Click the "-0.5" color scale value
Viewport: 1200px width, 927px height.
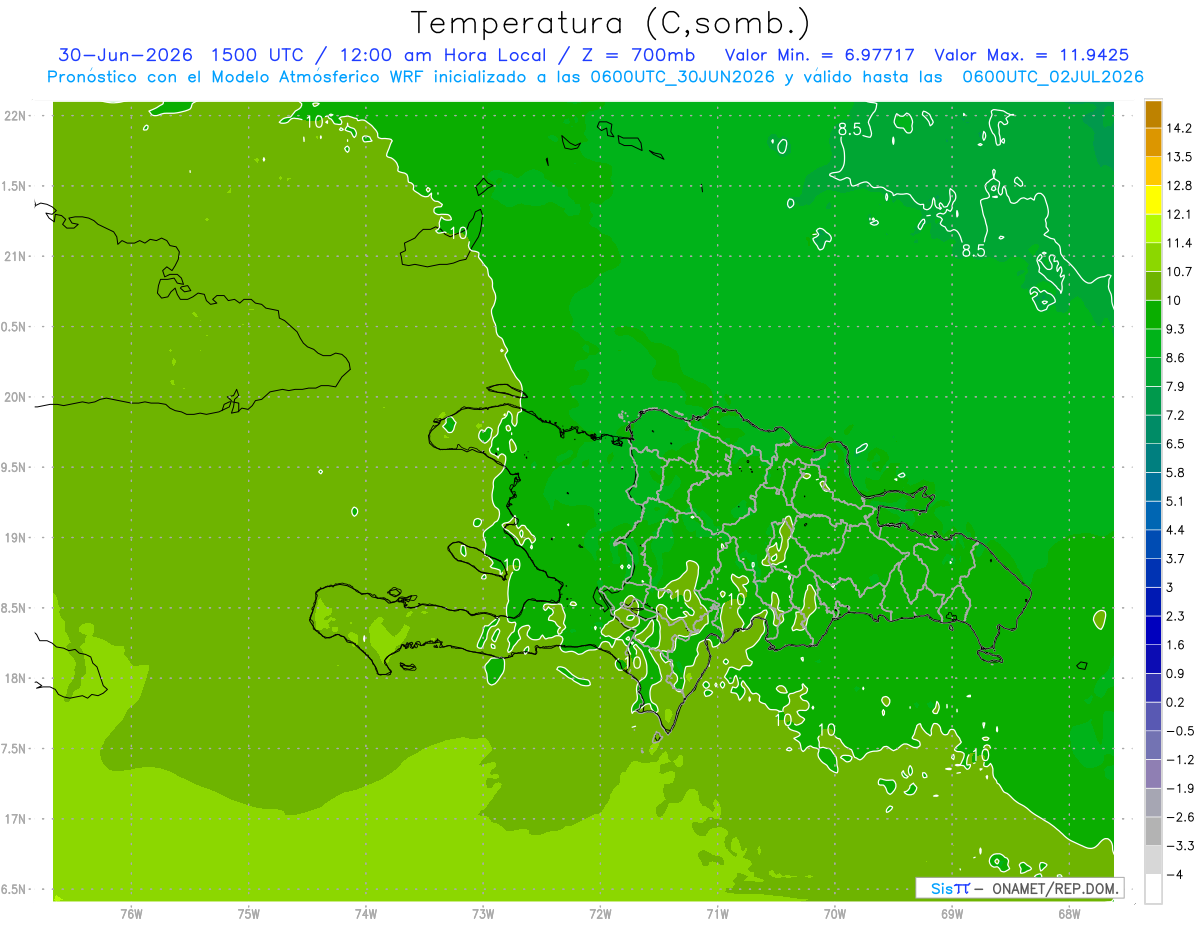pos(1180,730)
